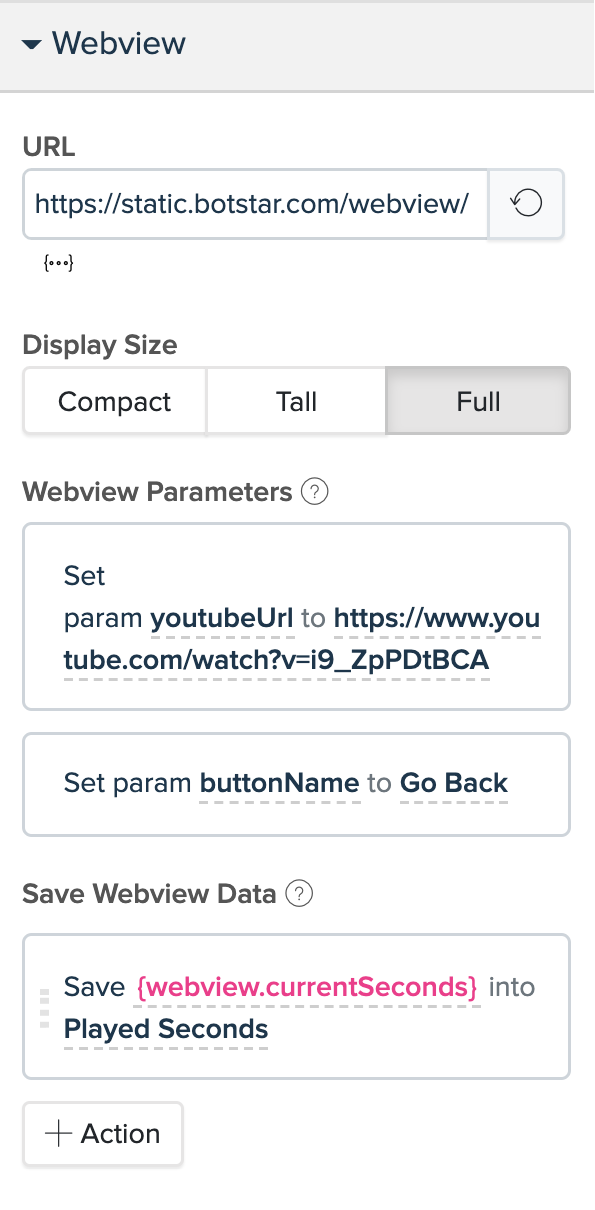The height and width of the screenshot is (1210, 595).
Task: Select Compact display size
Action: (x=115, y=402)
